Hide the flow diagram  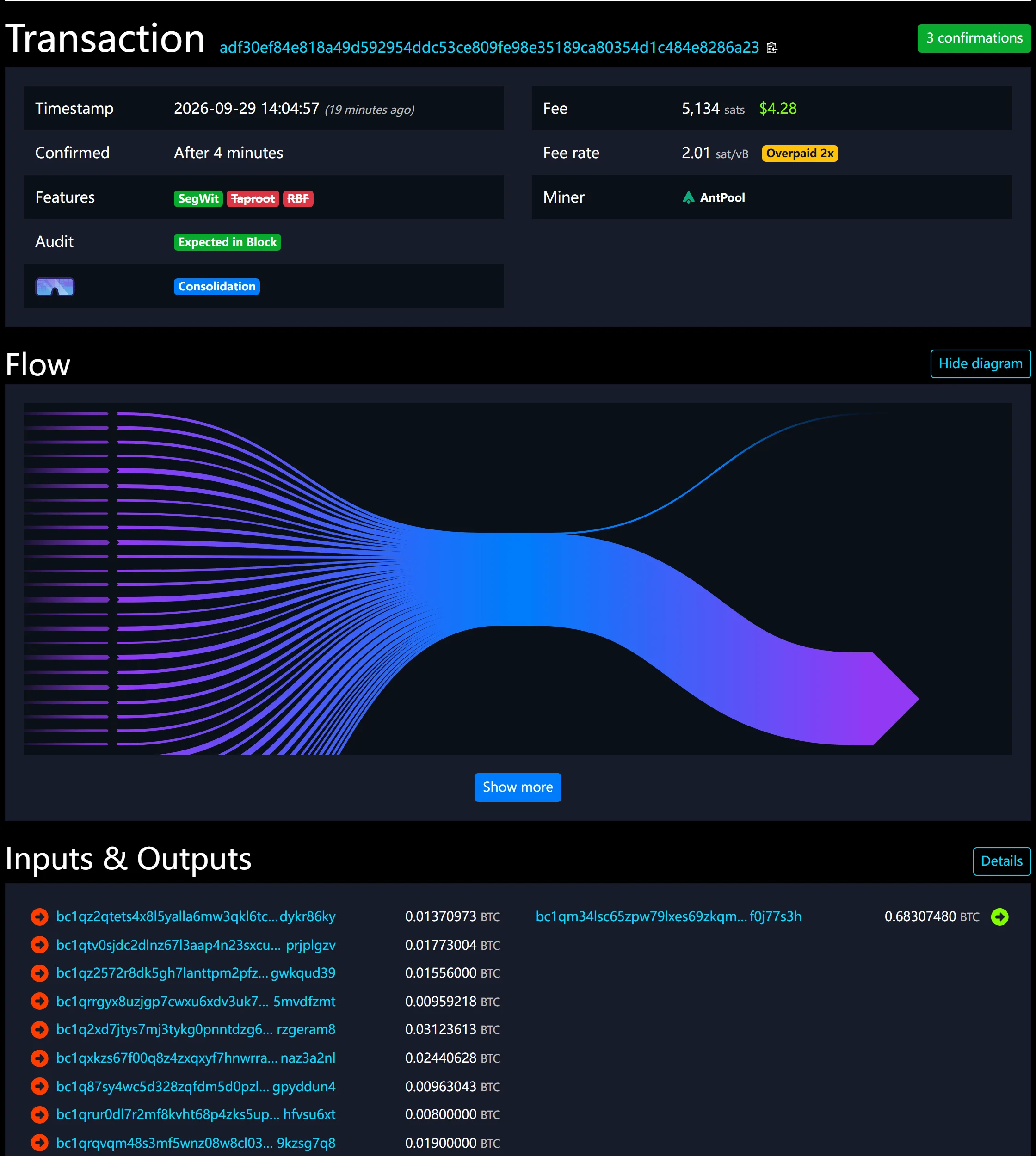point(980,364)
